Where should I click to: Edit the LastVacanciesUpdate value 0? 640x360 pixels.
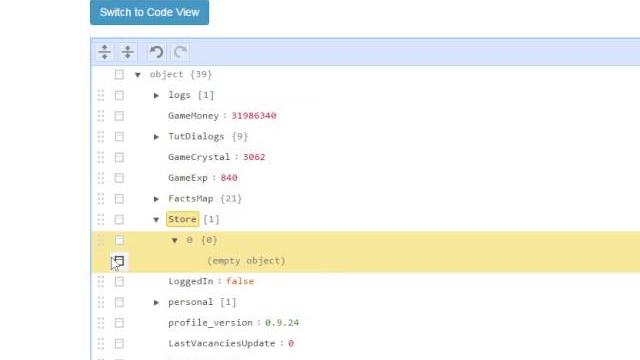pyautogui.click(x=291, y=344)
